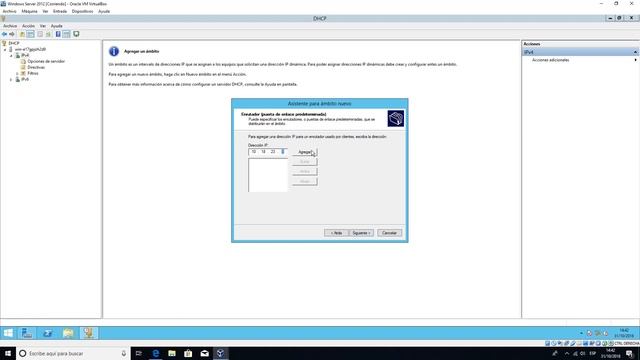Expand Acciones adicionales submenu arrow
Viewport: 640px width, 360px height.
point(635,60)
